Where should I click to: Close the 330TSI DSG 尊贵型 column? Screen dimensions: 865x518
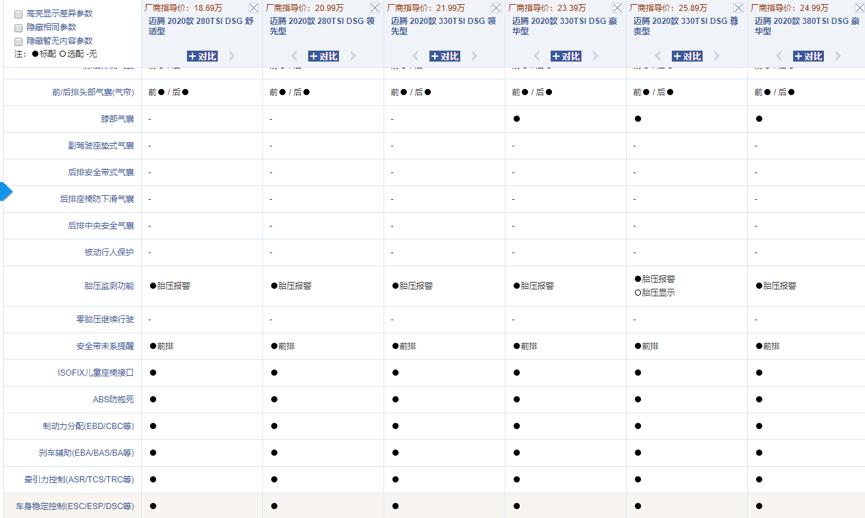point(739,8)
